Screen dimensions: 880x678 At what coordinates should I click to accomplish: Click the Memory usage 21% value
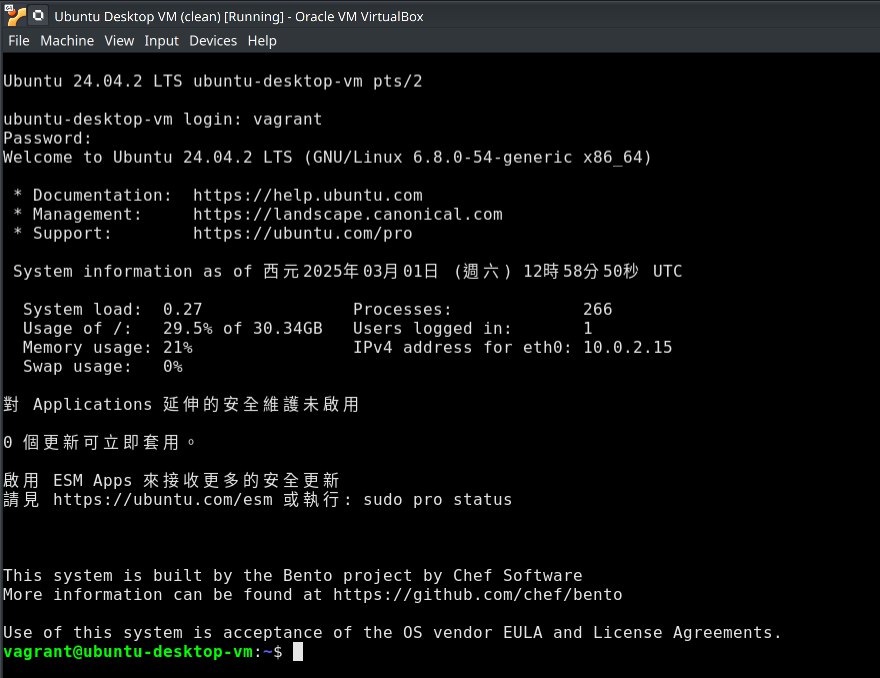(x=177, y=347)
